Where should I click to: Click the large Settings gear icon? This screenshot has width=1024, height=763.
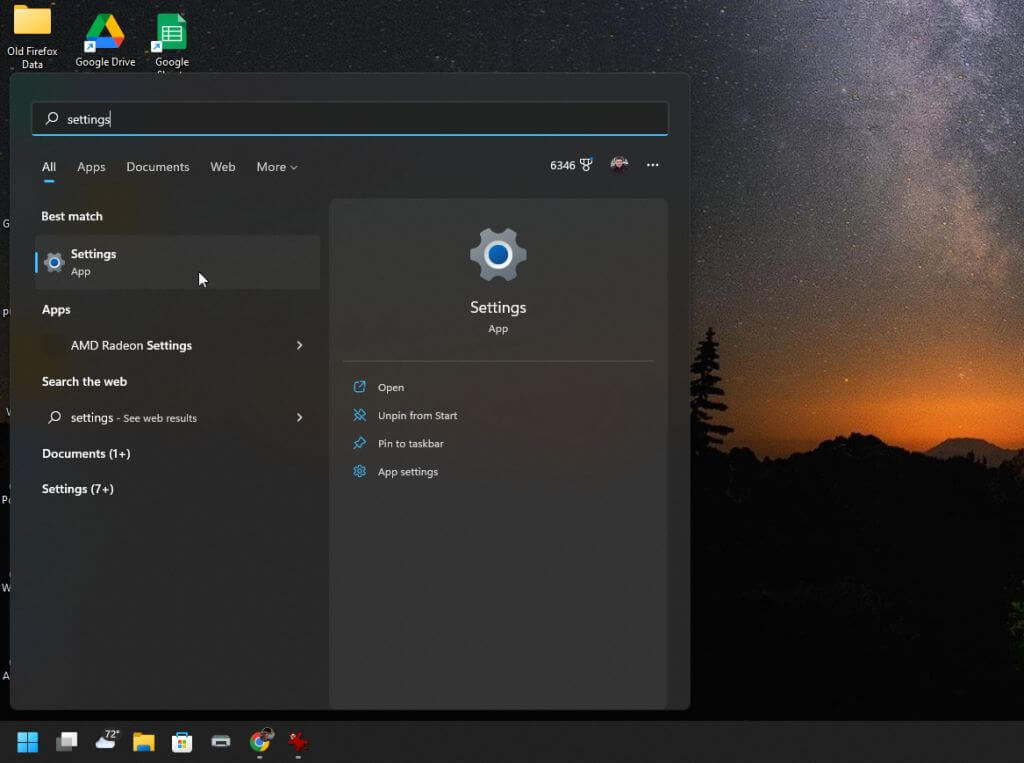[498, 255]
